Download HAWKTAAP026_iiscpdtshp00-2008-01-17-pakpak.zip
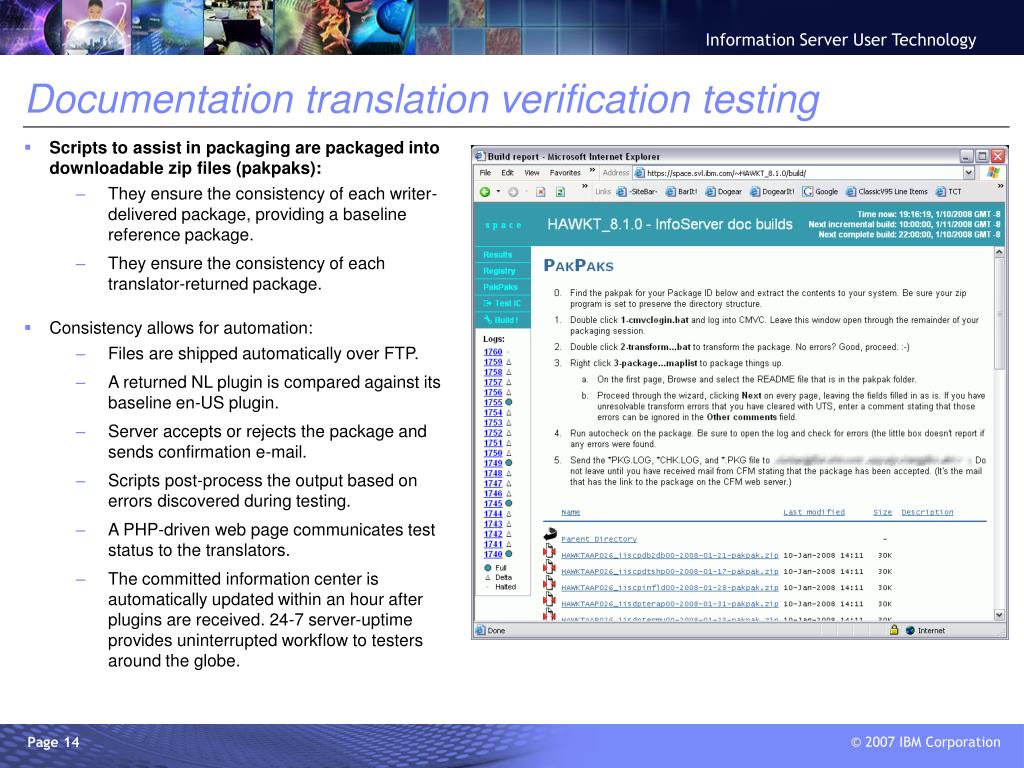Image resolution: width=1024 pixels, height=768 pixels. [669, 572]
